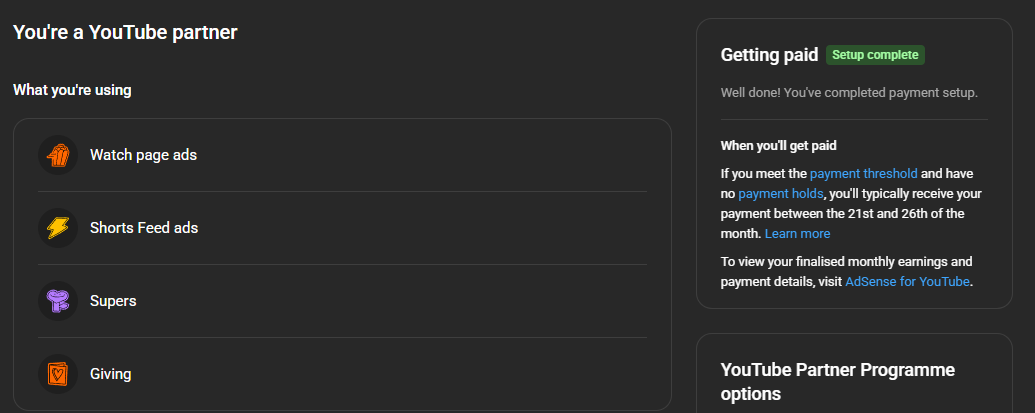Click the Learn more link

(x=797, y=233)
